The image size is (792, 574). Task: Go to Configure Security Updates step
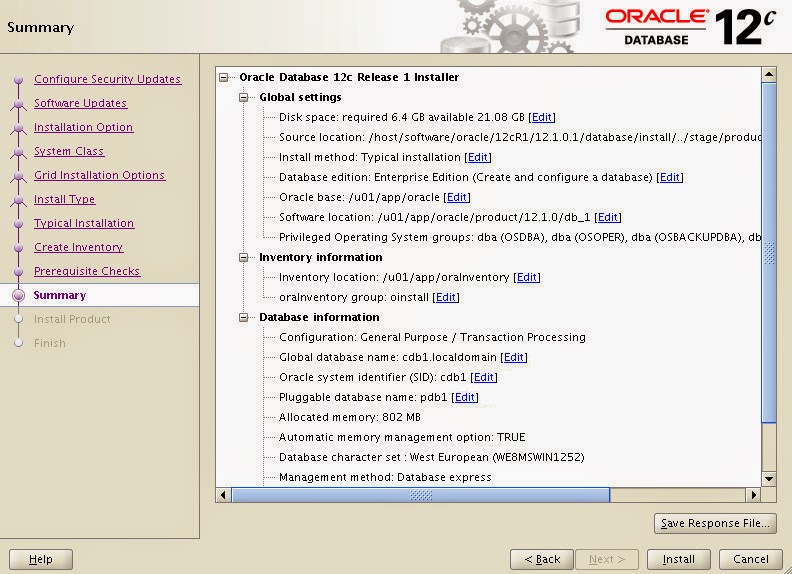[x=107, y=79]
